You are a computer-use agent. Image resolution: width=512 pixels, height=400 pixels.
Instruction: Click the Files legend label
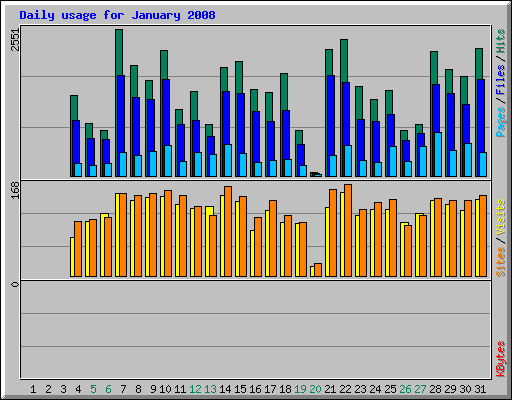pyautogui.click(x=500, y=80)
